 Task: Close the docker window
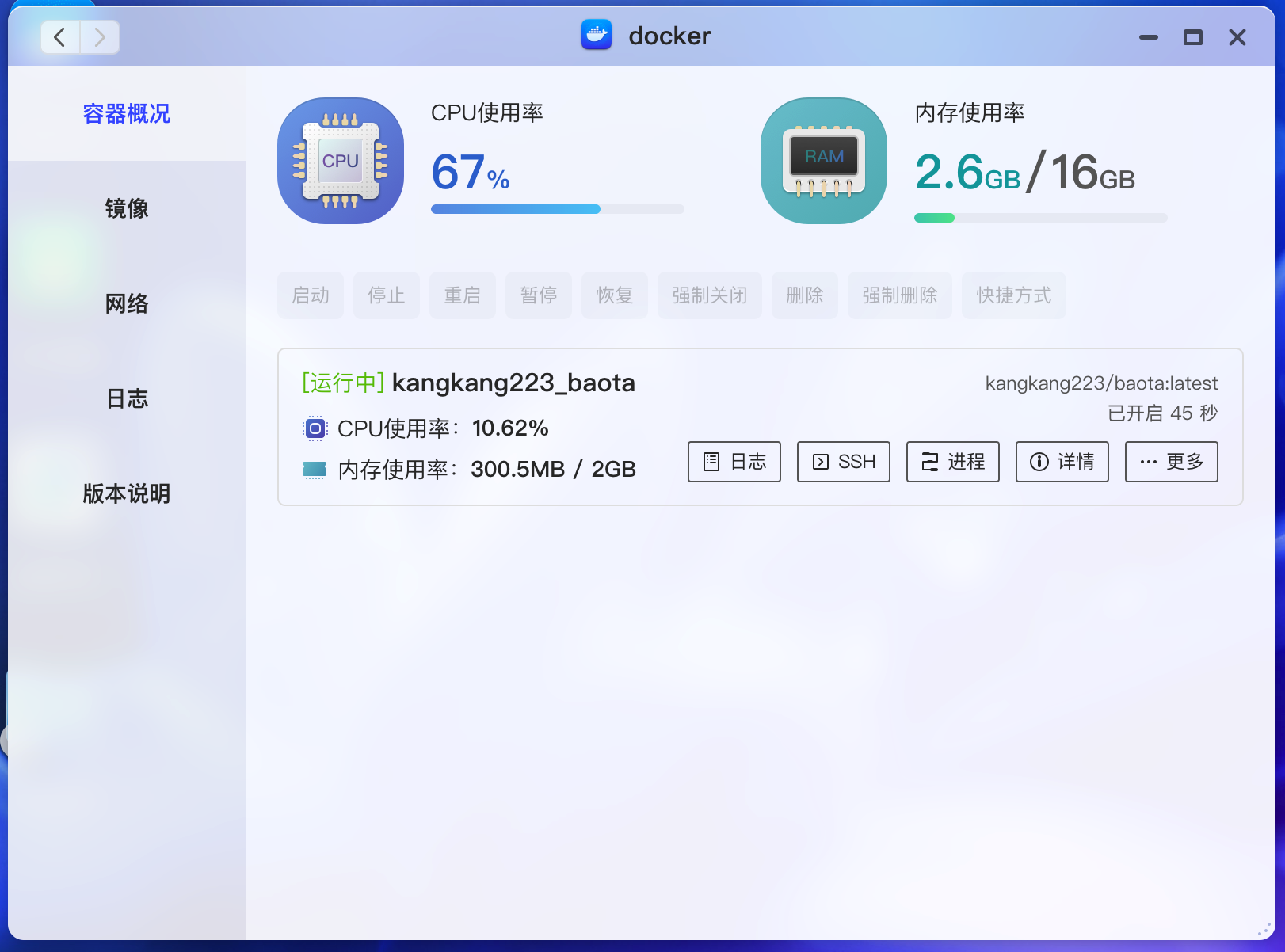pyautogui.click(x=1237, y=37)
